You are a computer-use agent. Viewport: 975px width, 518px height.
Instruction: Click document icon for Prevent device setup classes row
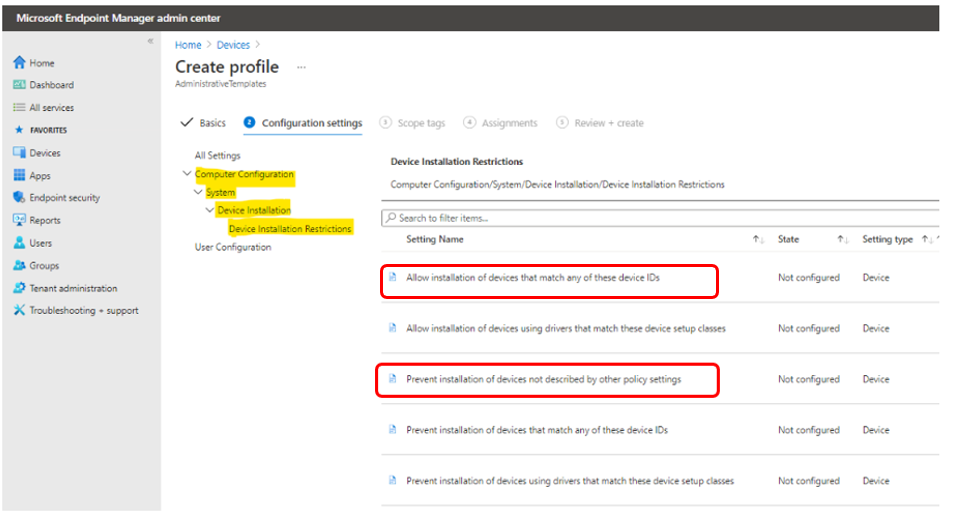pyautogui.click(x=392, y=480)
